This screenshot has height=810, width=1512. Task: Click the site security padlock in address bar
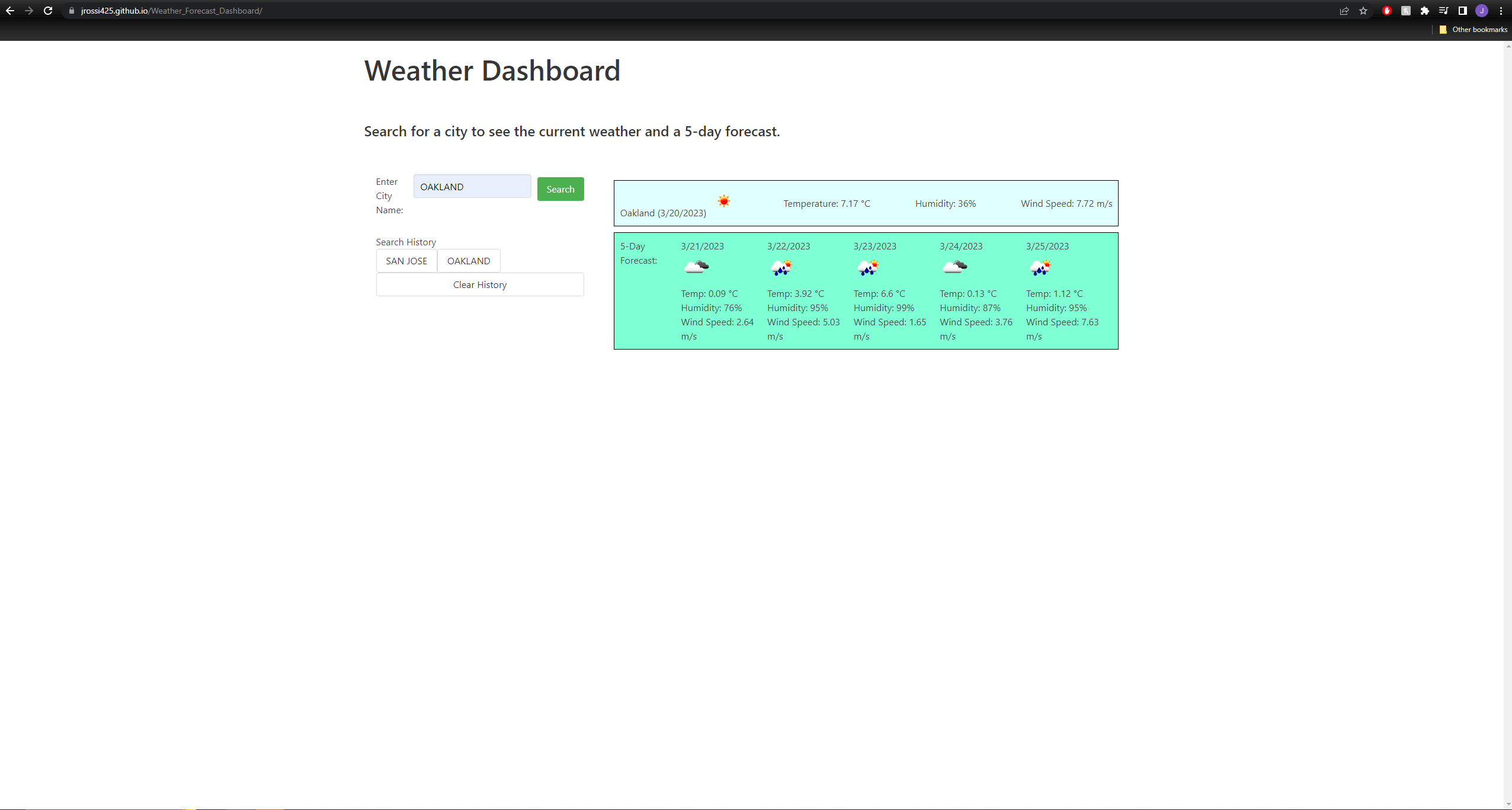point(71,10)
